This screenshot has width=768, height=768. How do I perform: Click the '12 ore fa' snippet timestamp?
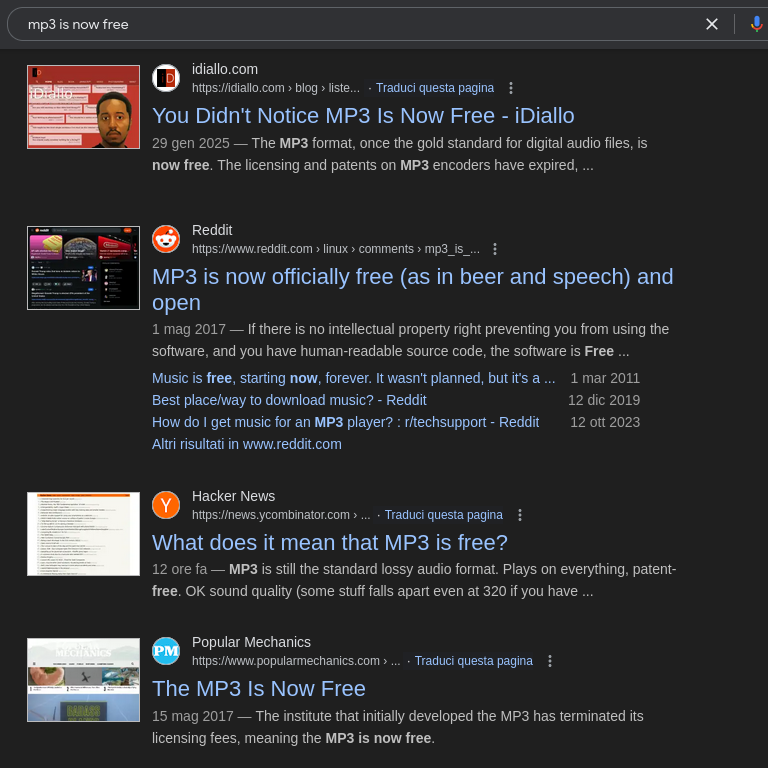pos(180,569)
